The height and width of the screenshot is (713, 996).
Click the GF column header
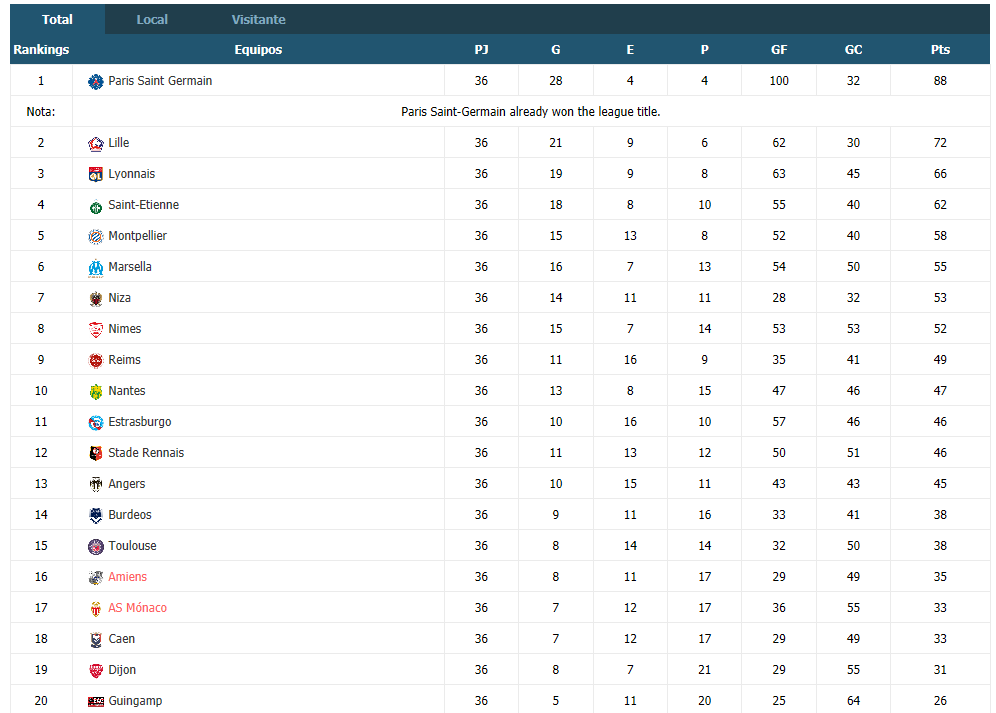[779, 50]
